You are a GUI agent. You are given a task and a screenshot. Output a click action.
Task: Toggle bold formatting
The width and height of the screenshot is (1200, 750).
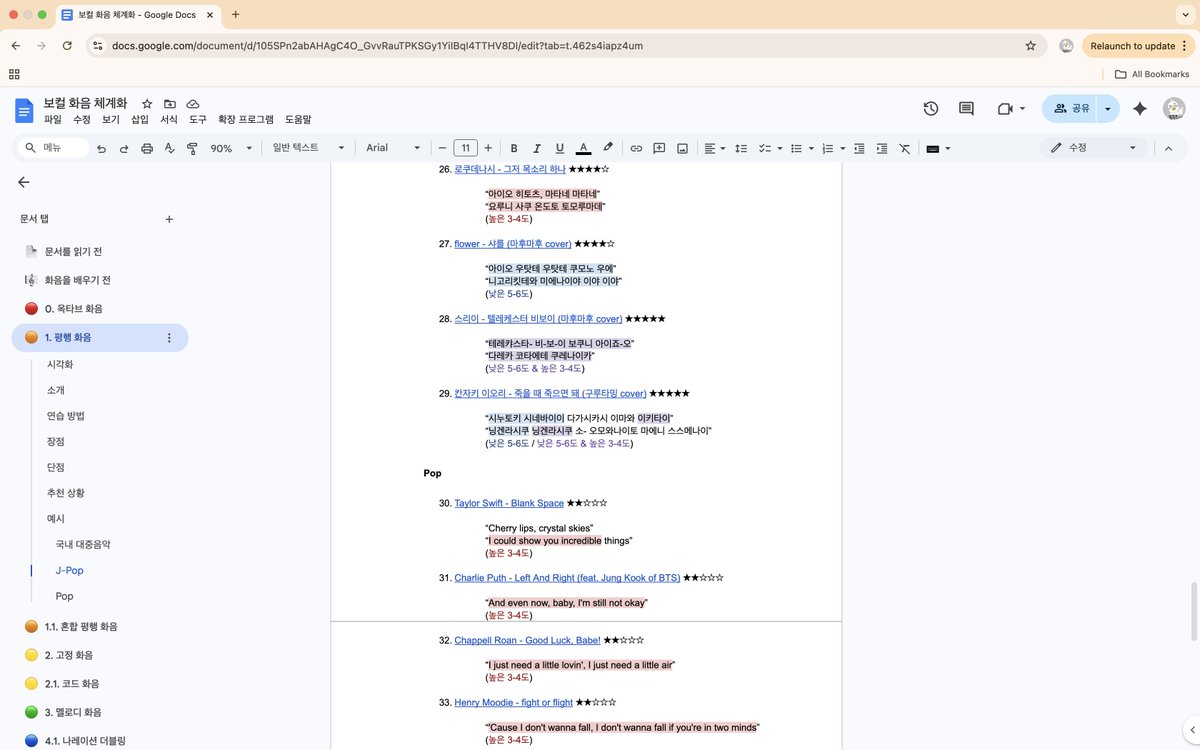pyautogui.click(x=514, y=148)
